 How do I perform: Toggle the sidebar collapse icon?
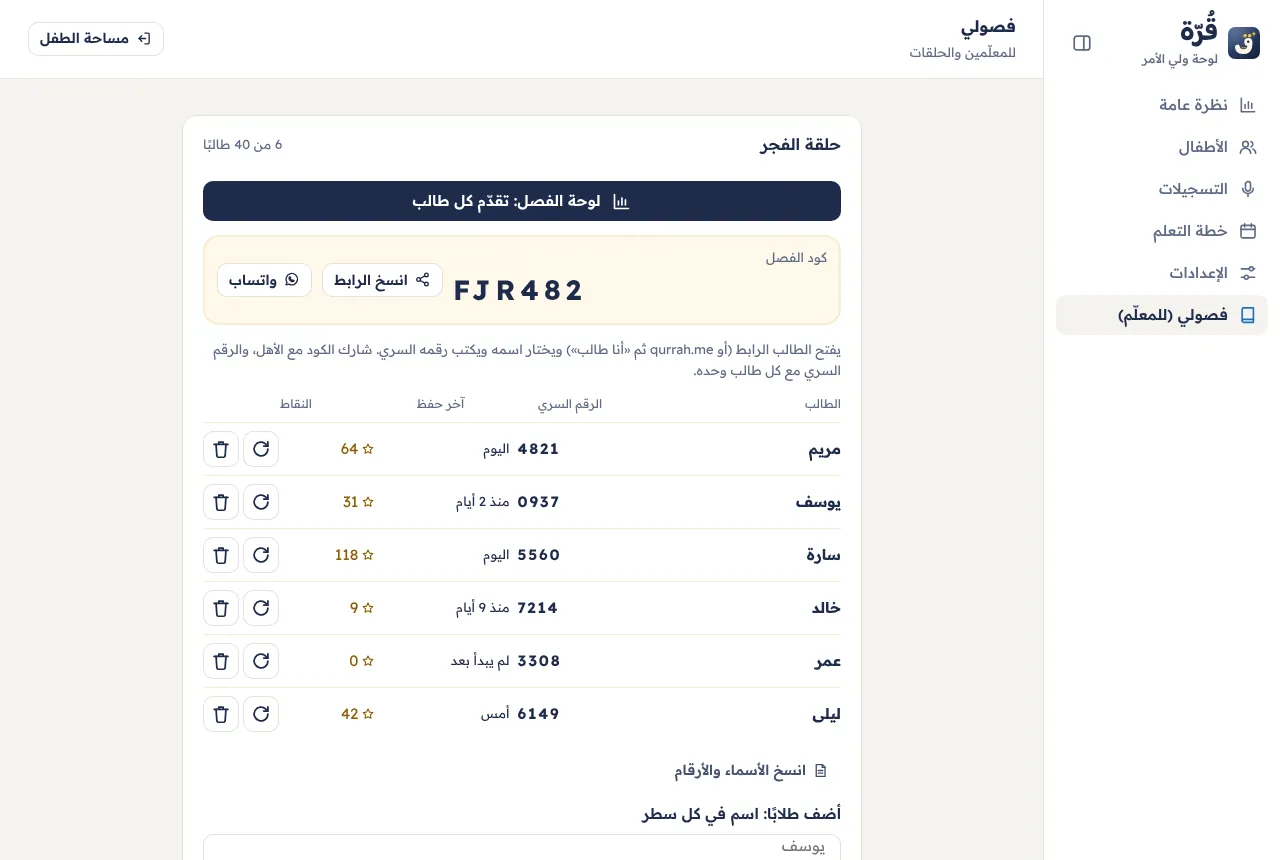[1082, 43]
